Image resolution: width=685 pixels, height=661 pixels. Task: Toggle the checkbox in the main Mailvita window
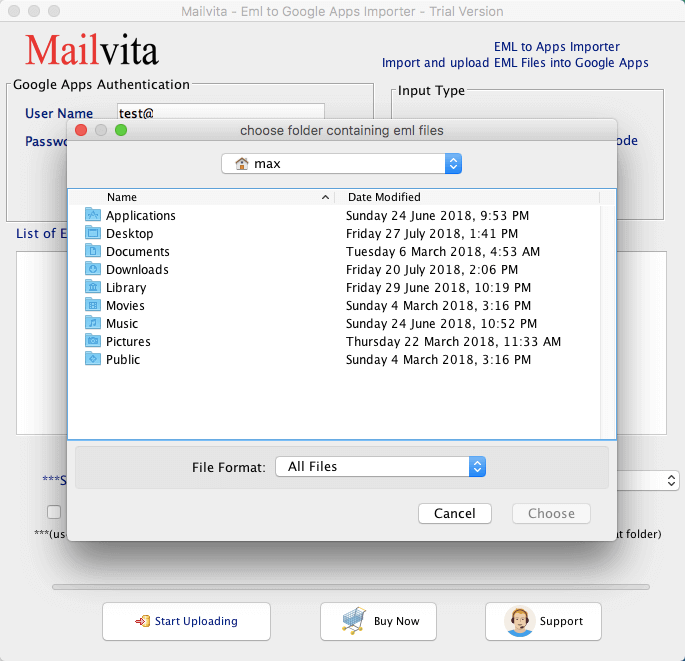pos(54,512)
